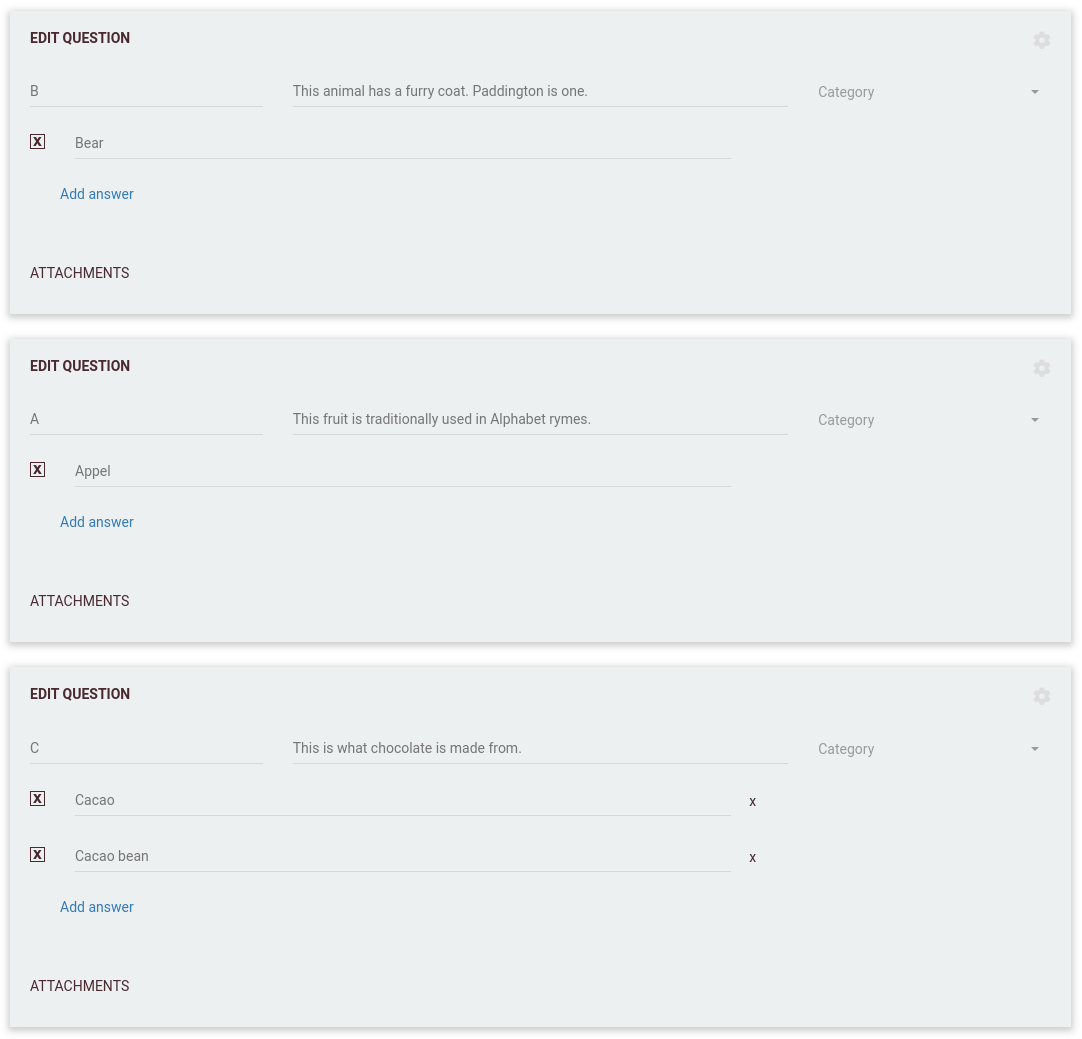Open Category dropdown for chocolate question
1082x1039 pixels.
[x=928, y=749]
